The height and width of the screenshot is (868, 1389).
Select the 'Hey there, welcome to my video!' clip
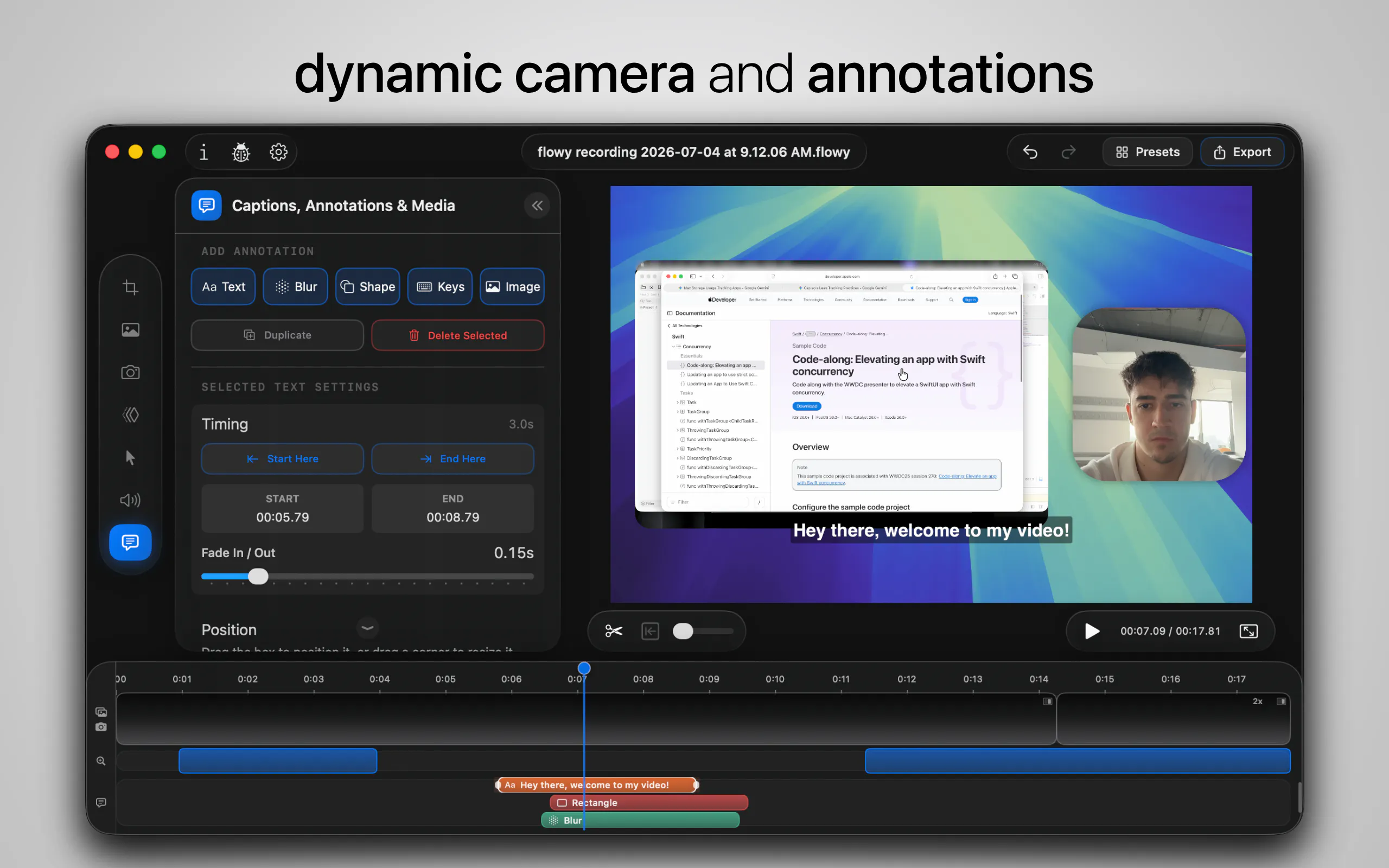point(597,785)
